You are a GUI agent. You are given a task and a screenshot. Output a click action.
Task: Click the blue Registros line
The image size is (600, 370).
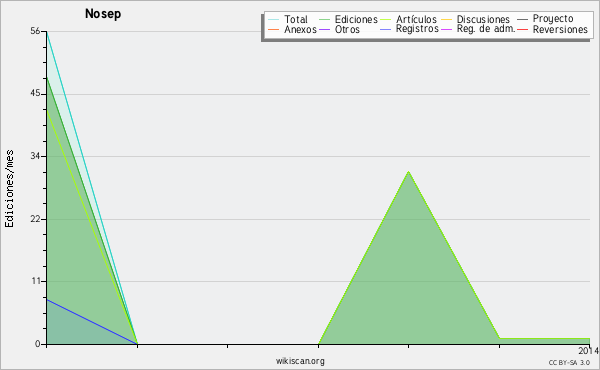click(x=92, y=322)
